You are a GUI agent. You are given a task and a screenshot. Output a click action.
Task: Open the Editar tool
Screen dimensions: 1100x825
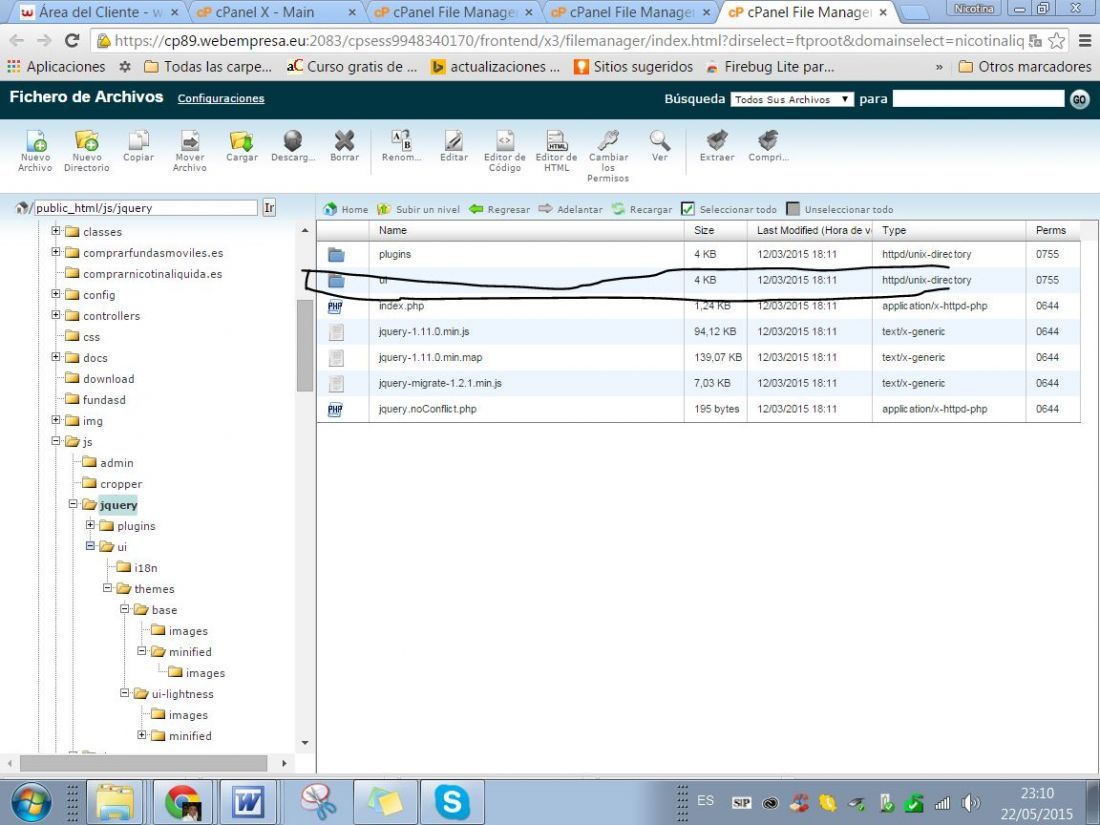coord(454,146)
